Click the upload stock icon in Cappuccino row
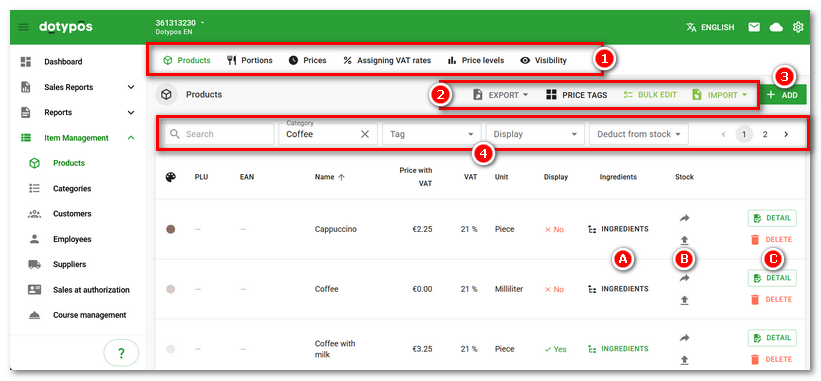Viewport: 821px width, 381px height. click(684, 240)
